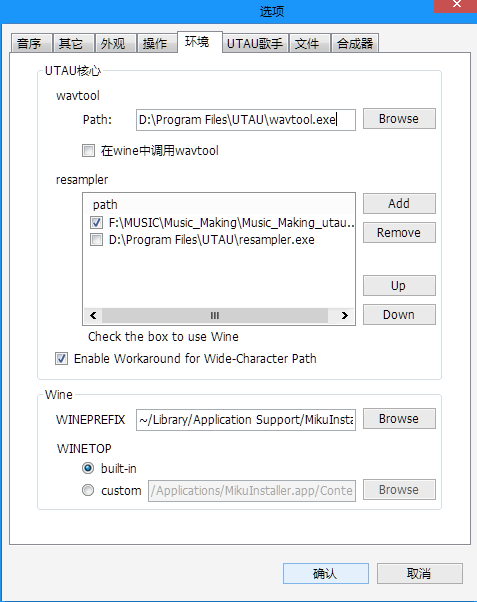Switch to the 音序 tab
This screenshot has width=477, height=602.
coord(31,43)
